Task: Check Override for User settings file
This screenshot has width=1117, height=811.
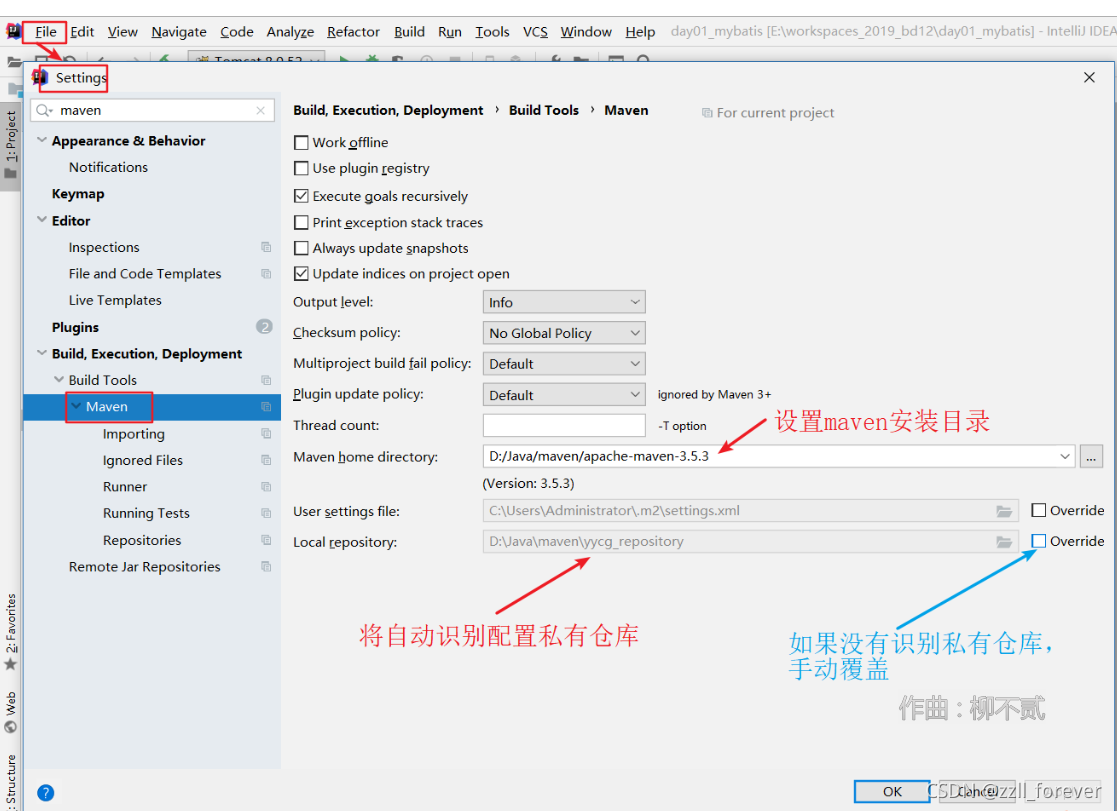Action: (1039, 510)
